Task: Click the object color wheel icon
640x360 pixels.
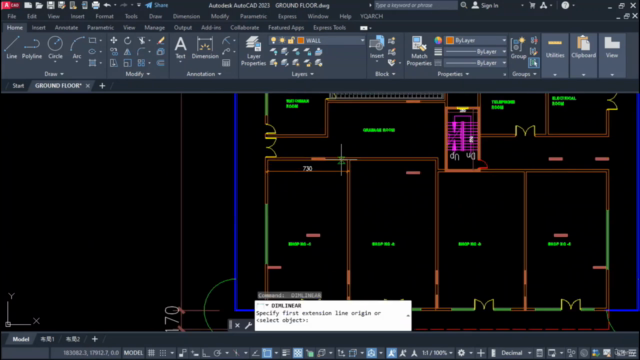Action: coord(438,40)
